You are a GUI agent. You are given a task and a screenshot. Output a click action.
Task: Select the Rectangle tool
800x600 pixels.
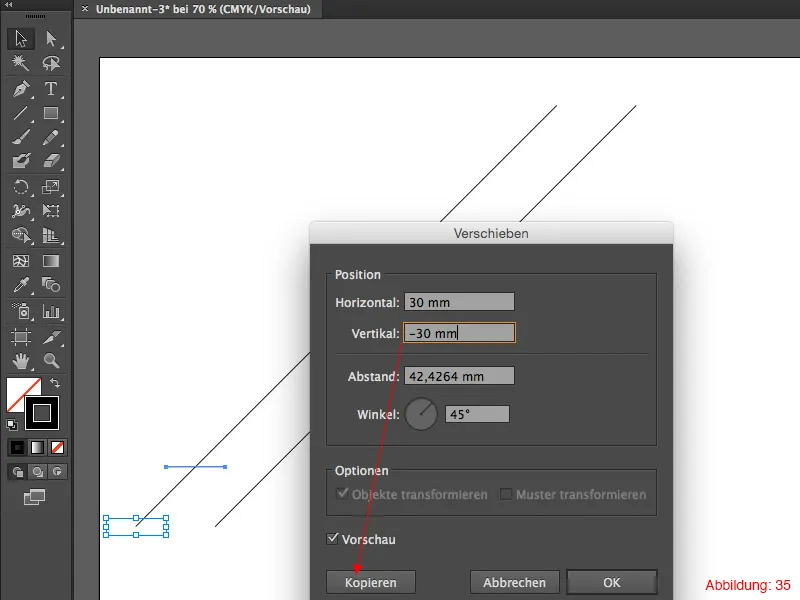click(x=51, y=113)
